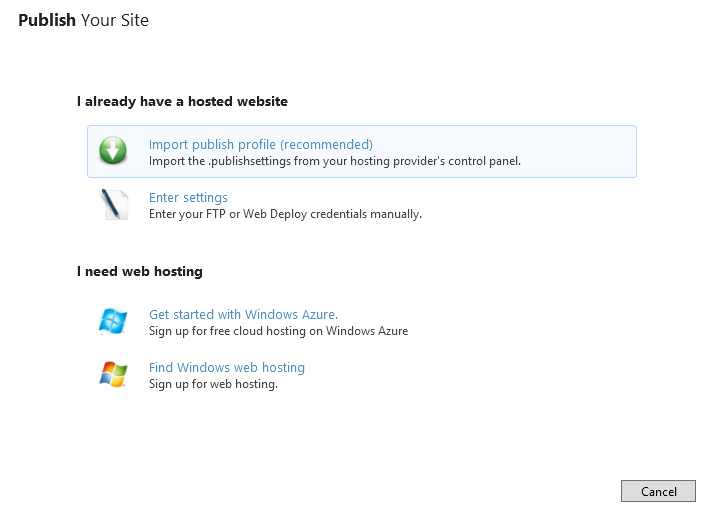Click the blue Windows Azure logo icon
The height and width of the screenshot is (515, 715).
click(x=113, y=321)
